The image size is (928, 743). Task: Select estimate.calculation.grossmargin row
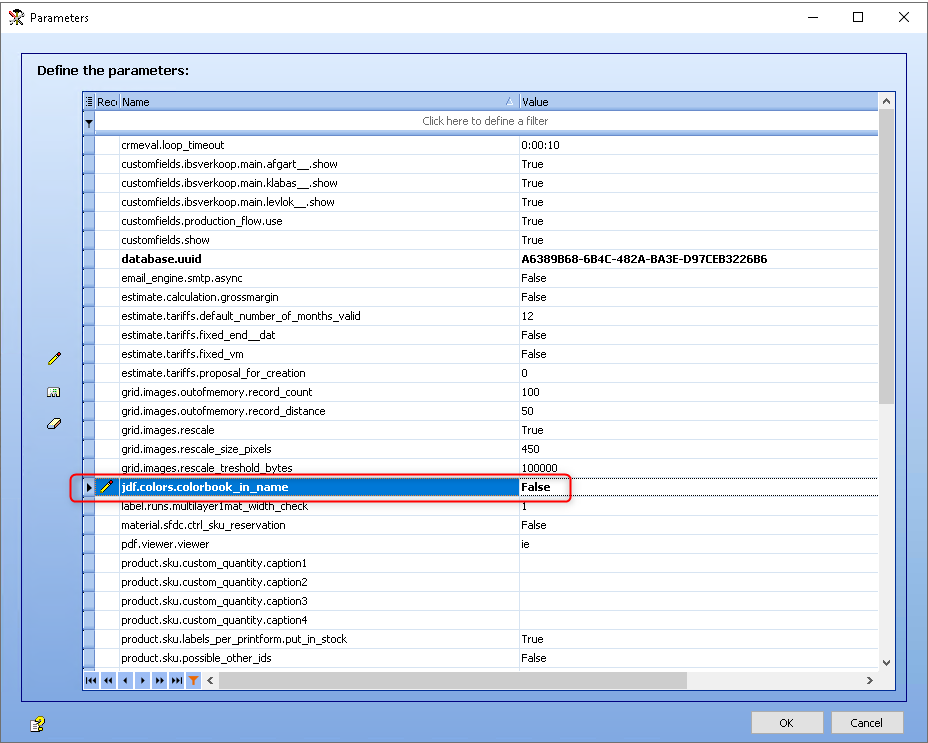480,297
